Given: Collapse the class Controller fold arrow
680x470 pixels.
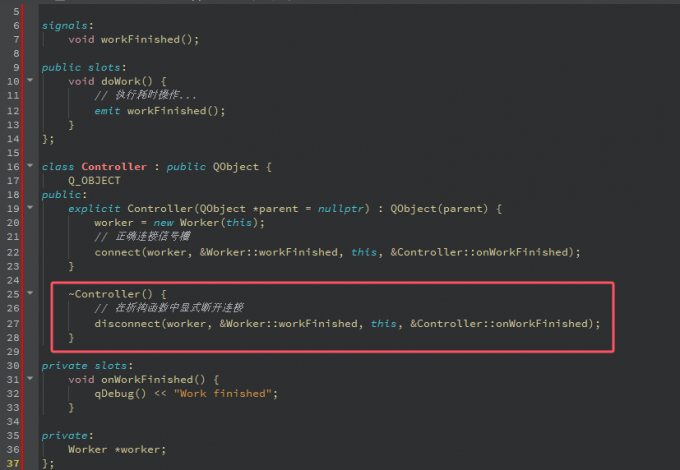Looking at the screenshot, I should pyautogui.click(x=31, y=166).
